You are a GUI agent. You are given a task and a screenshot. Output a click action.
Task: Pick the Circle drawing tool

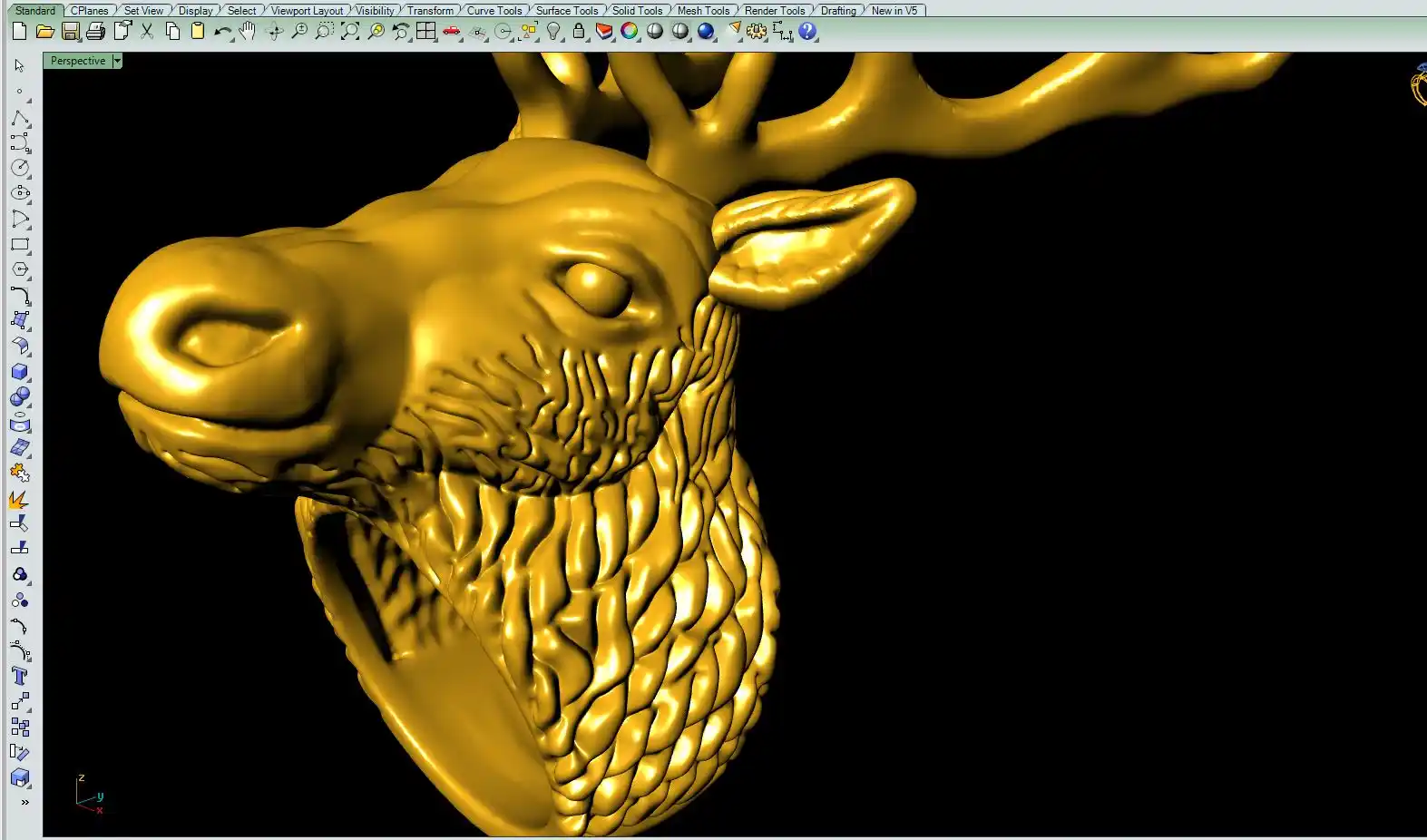20,168
